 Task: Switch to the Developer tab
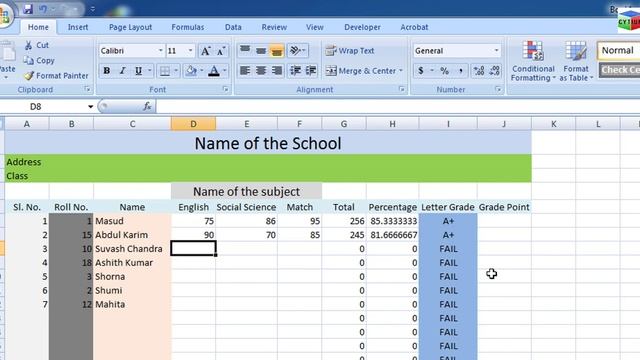pyautogui.click(x=362, y=27)
